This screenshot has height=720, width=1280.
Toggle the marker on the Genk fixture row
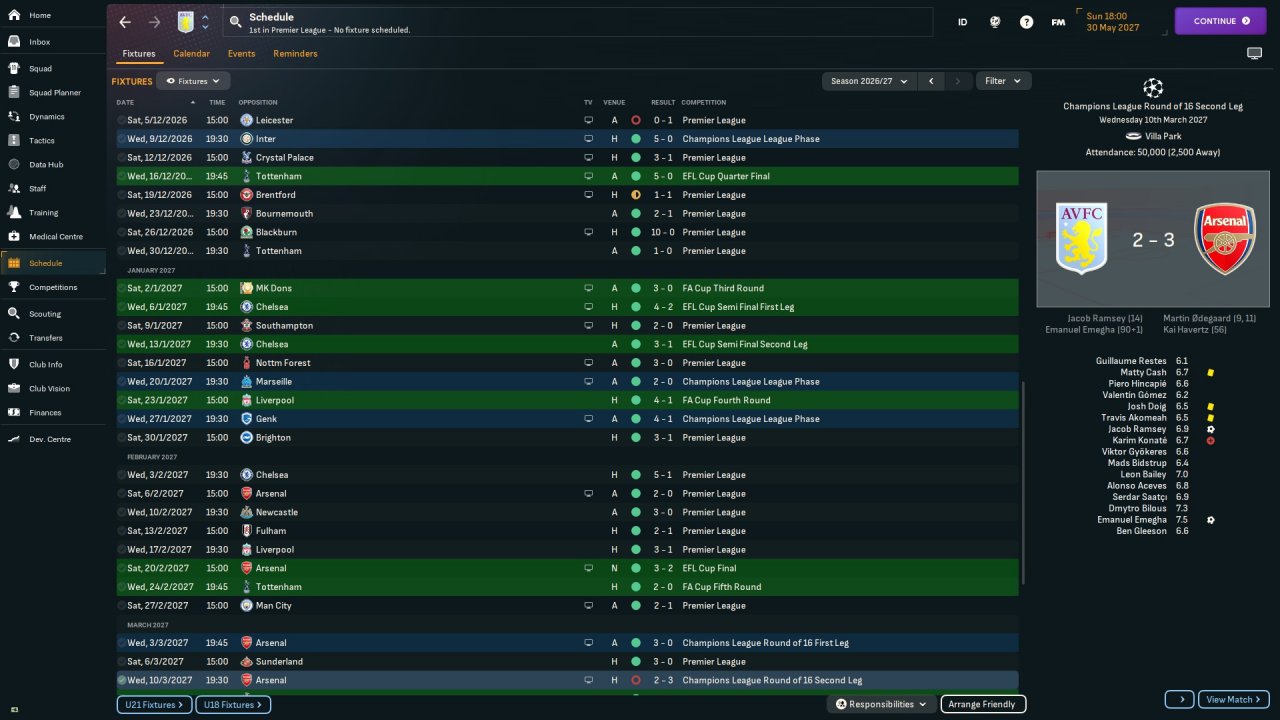(122, 419)
